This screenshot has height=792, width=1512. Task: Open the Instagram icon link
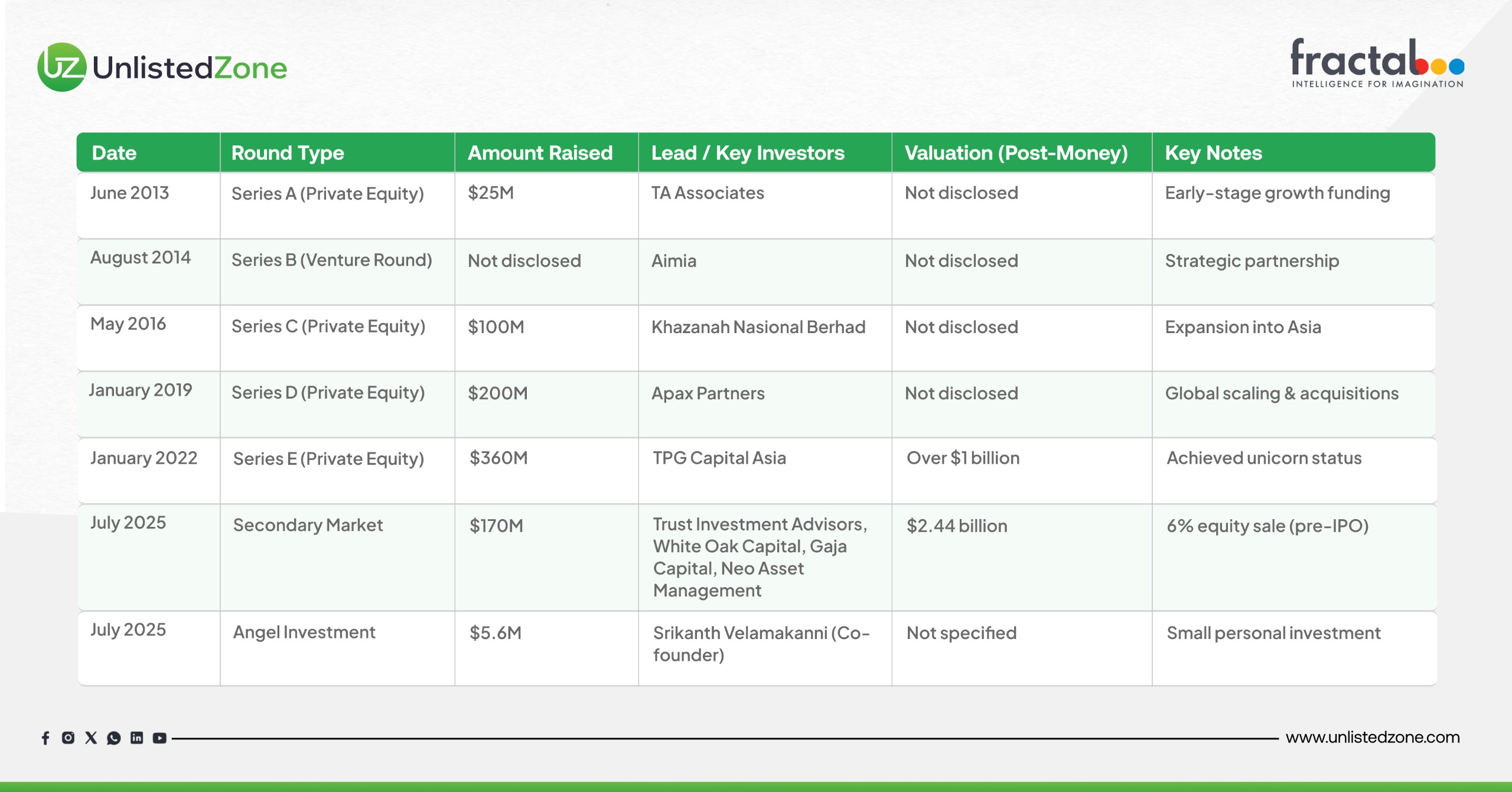click(x=68, y=738)
